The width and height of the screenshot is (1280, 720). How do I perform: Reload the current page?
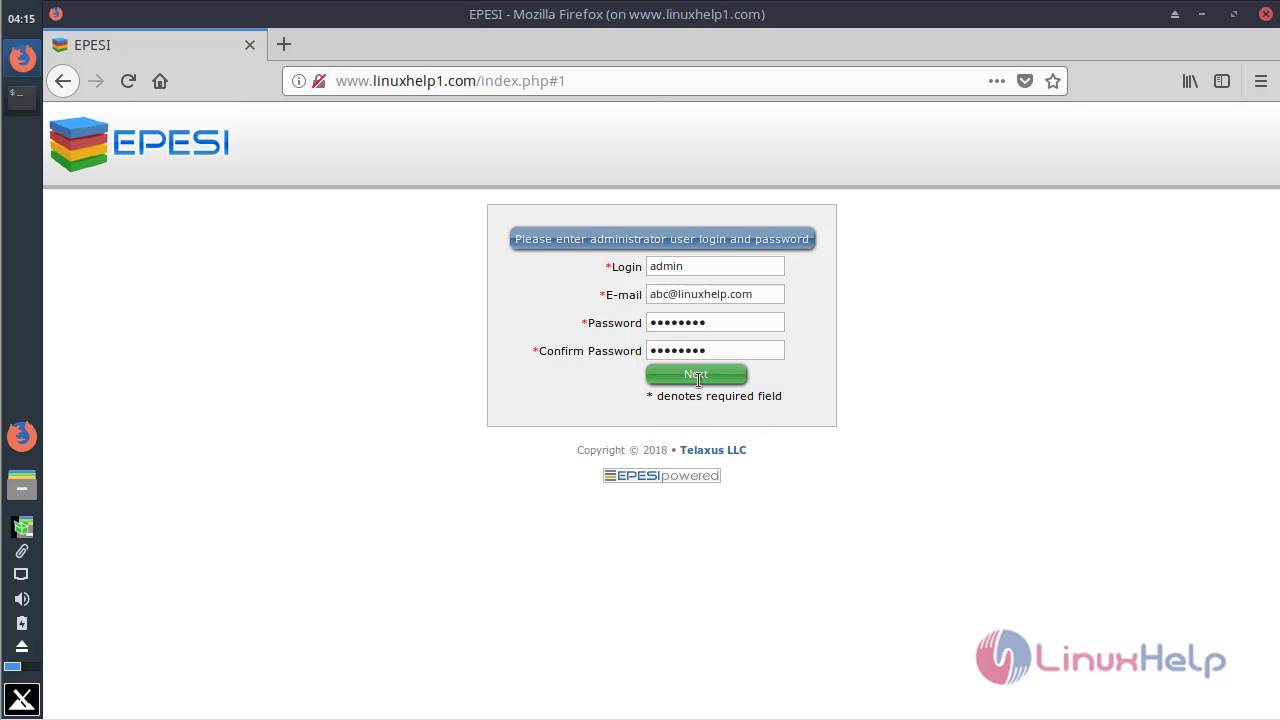pos(128,81)
